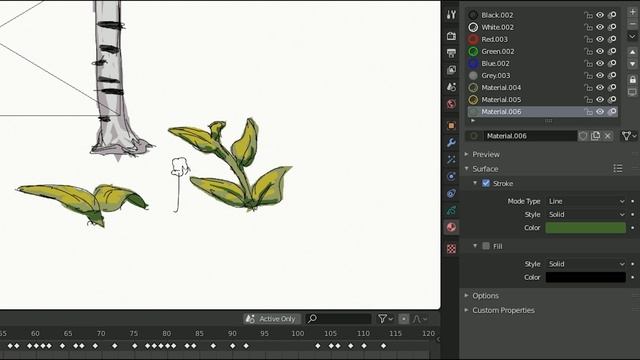
Task: Click the green Stroke Color swatch
Action: 586,228
